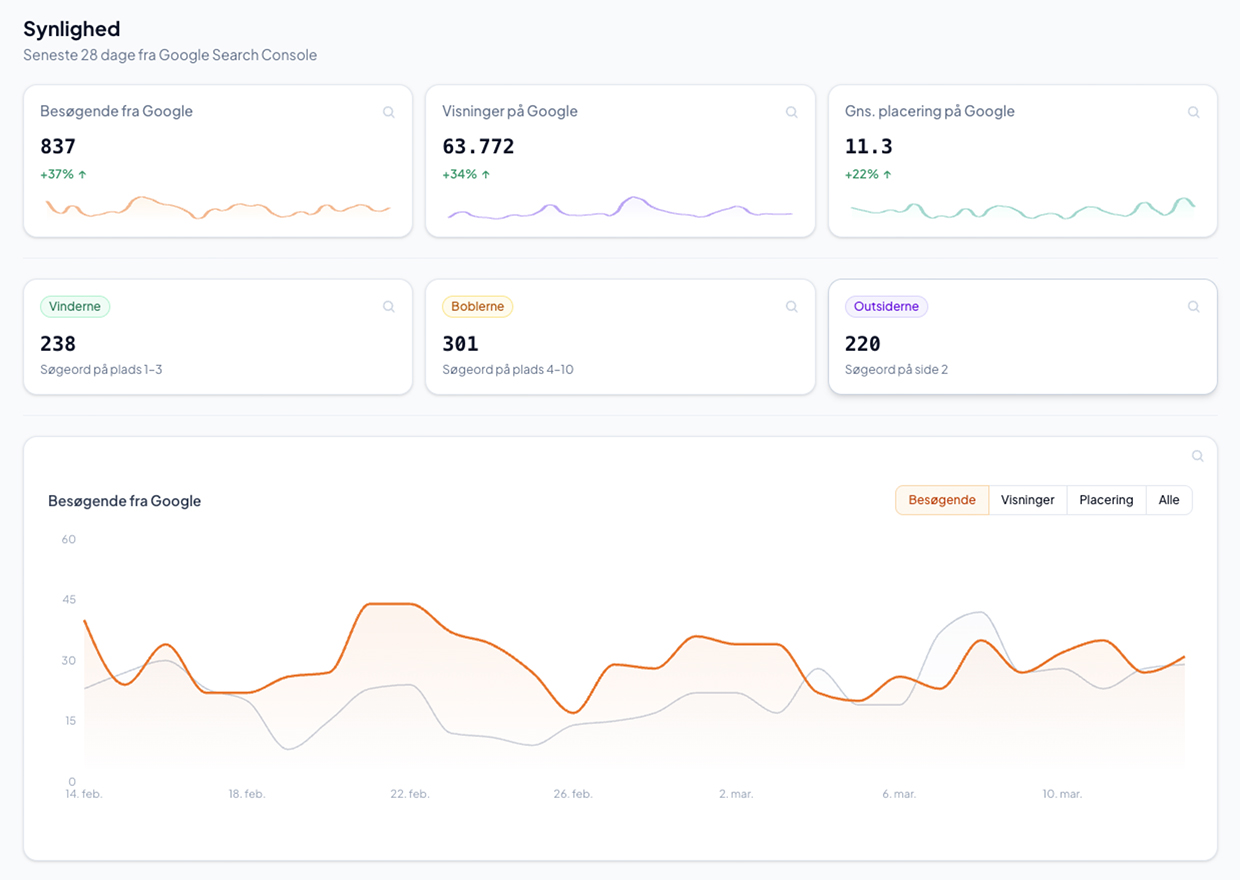Click magnifier icon on Besøgende fra Google card
This screenshot has height=880, width=1240.
(389, 113)
